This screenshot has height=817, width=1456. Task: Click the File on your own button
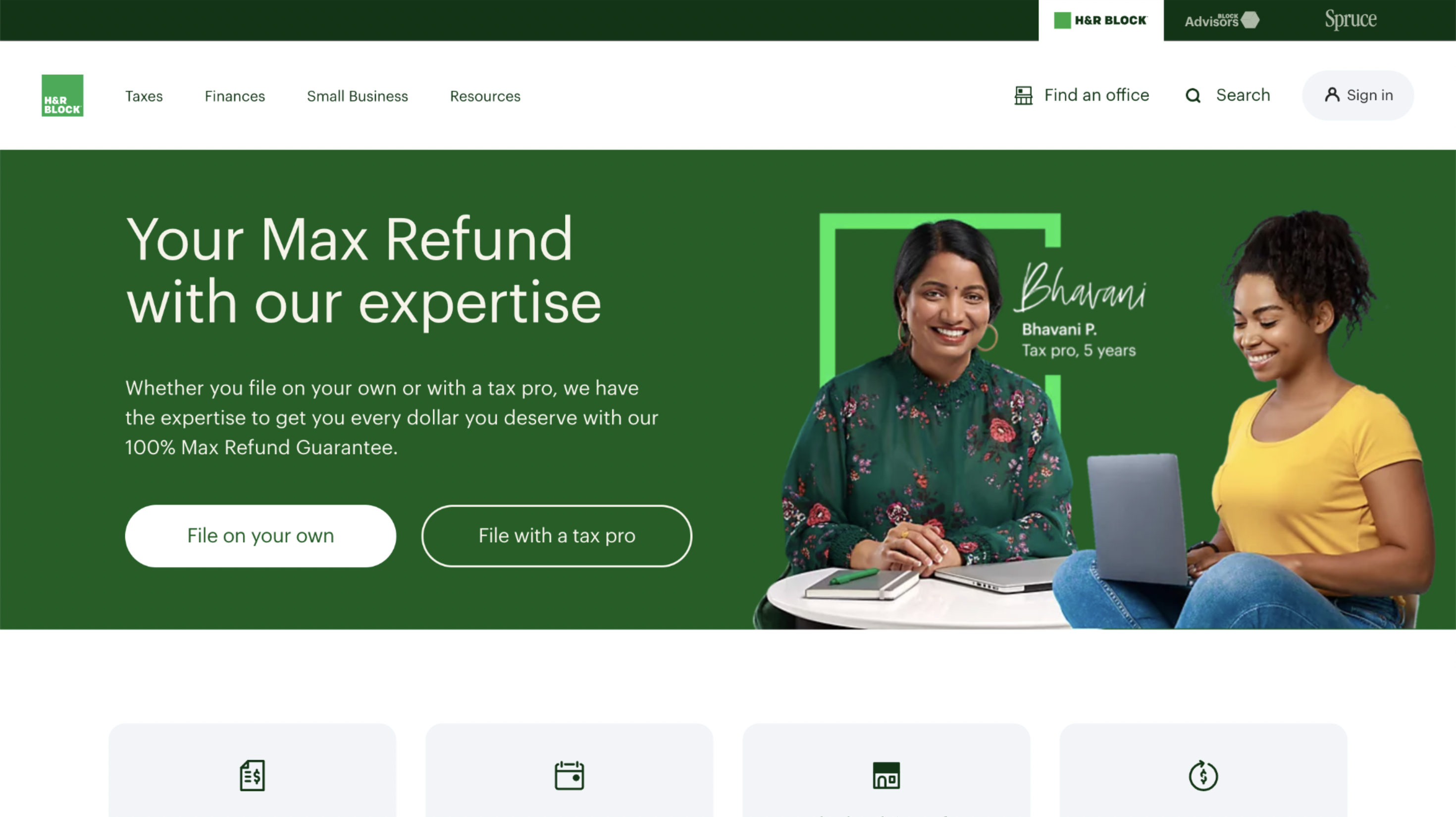point(260,536)
